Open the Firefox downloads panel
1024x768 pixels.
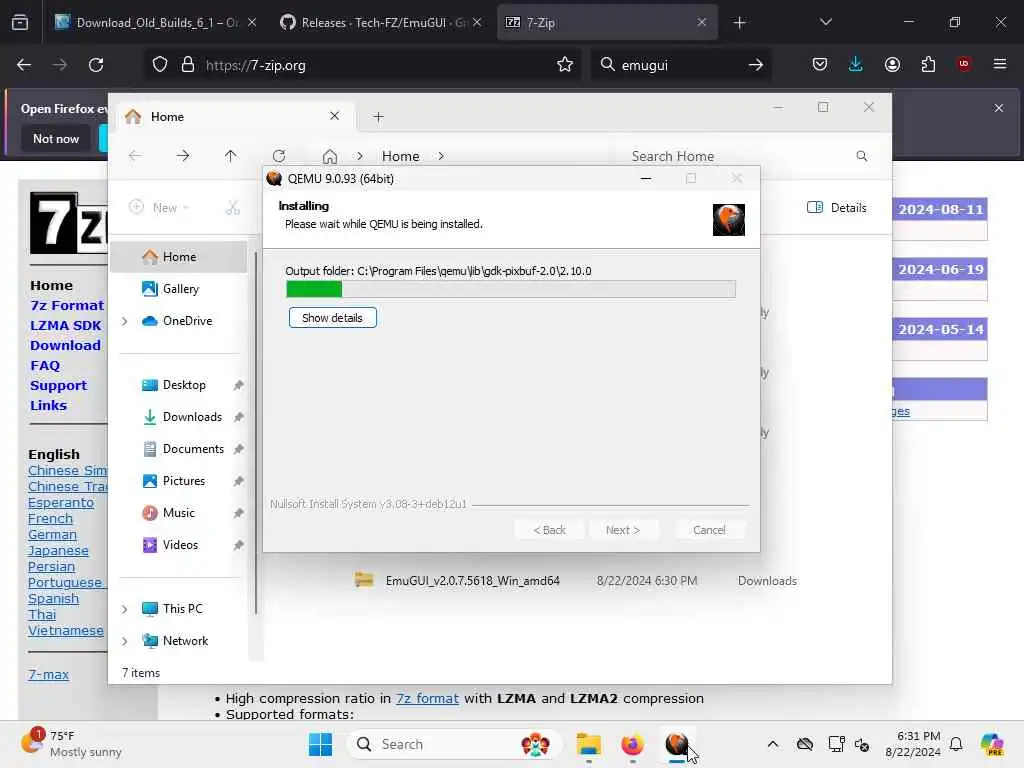tap(856, 64)
